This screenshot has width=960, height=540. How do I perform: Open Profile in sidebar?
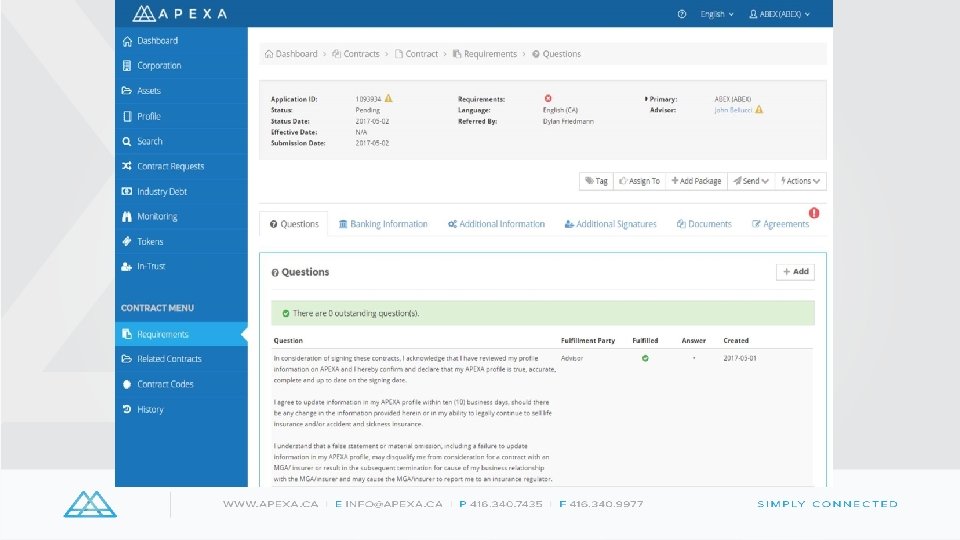pyautogui.click(x=181, y=116)
